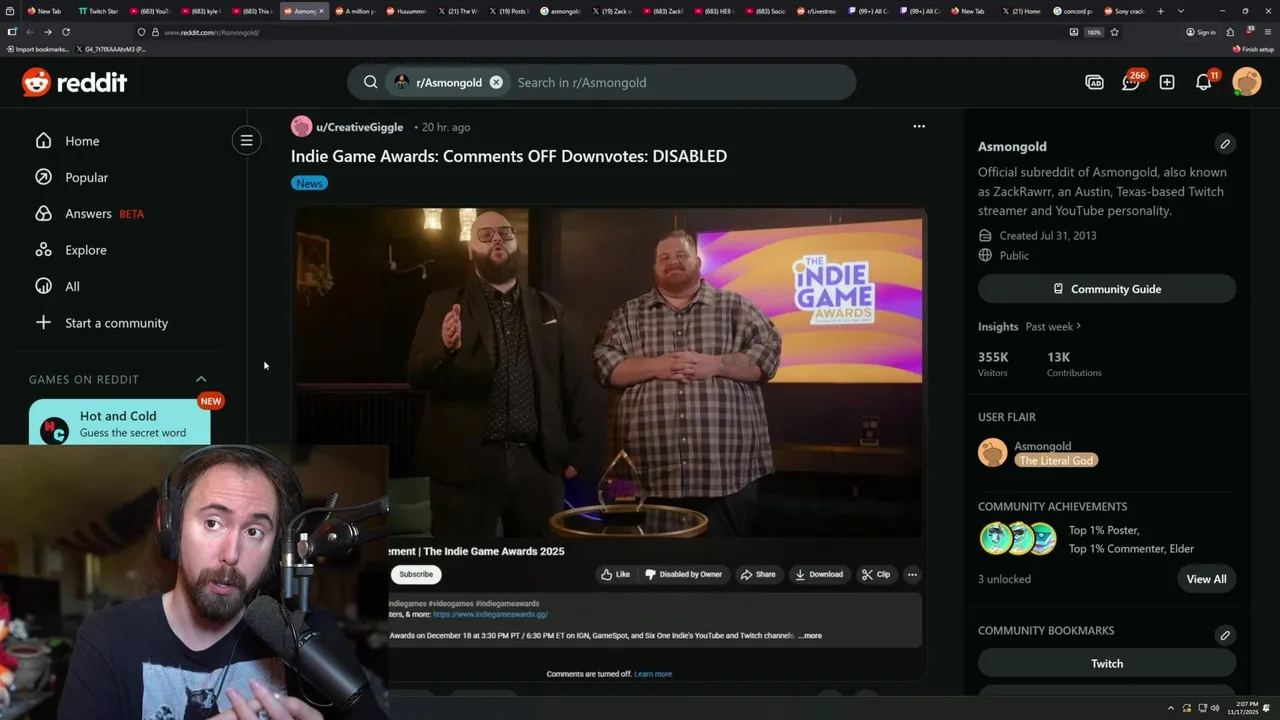Remove the r/Asmongold search filter chip
Image resolution: width=1280 pixels, height=720 pixels.
496,82
